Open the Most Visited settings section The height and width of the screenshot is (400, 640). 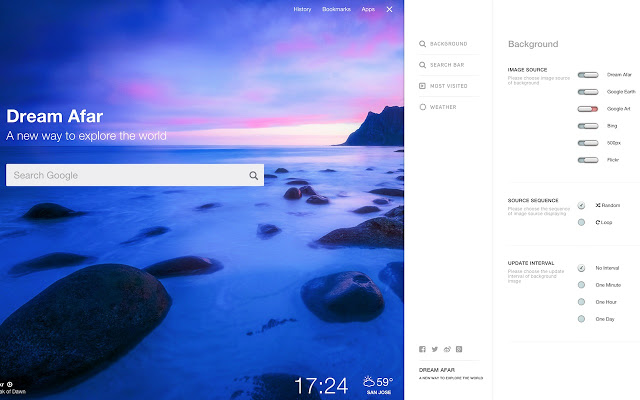[444, 86]
